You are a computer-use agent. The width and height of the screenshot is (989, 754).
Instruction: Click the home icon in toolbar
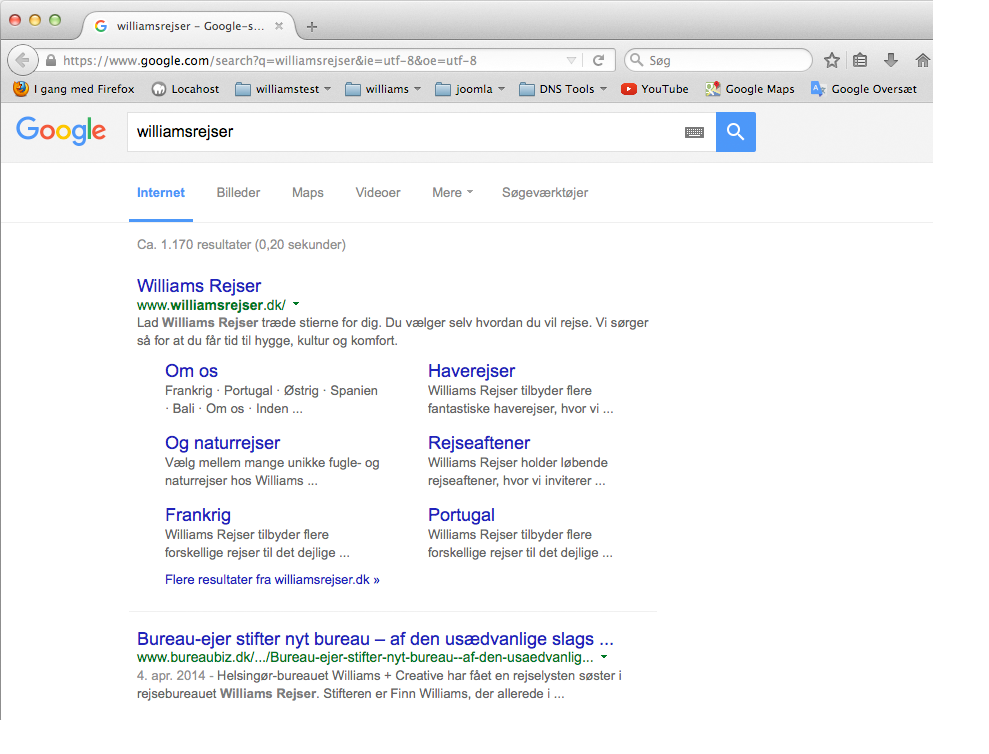(x=922, y=61)
